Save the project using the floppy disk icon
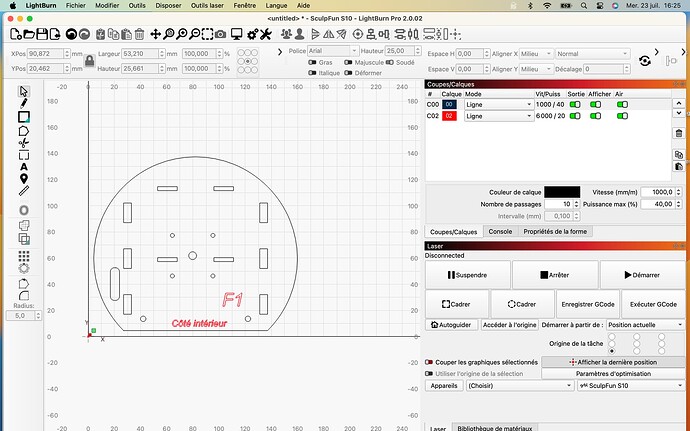The width and height of the screenshot is (690, 431). [x=42, y=34]
